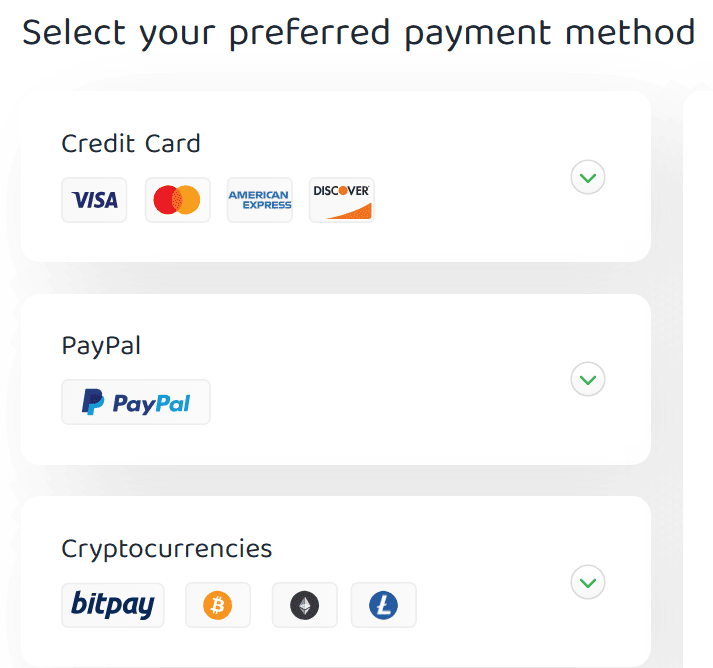This screenshot has width=713, height=668.
Task: Click the PayPal logo badge
Action: coord(136,402)
